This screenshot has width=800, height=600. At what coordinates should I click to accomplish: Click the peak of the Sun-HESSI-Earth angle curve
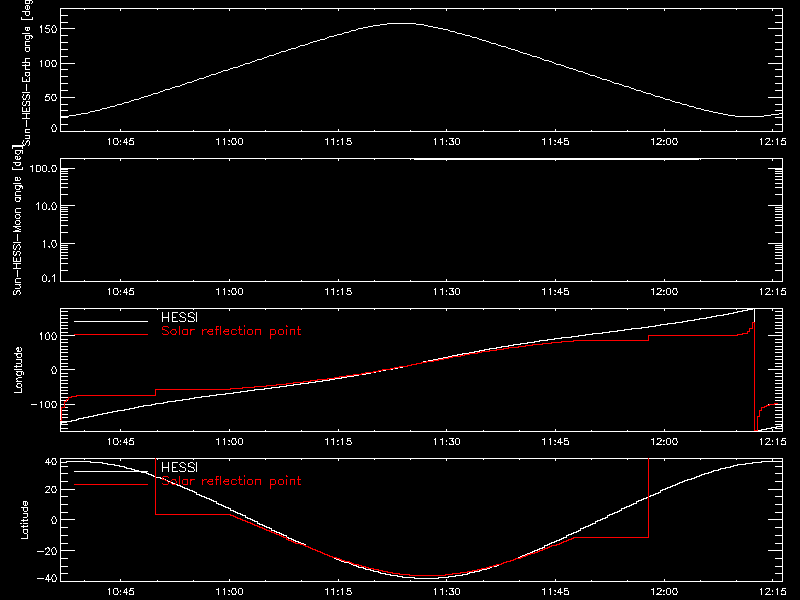[403, 23]
